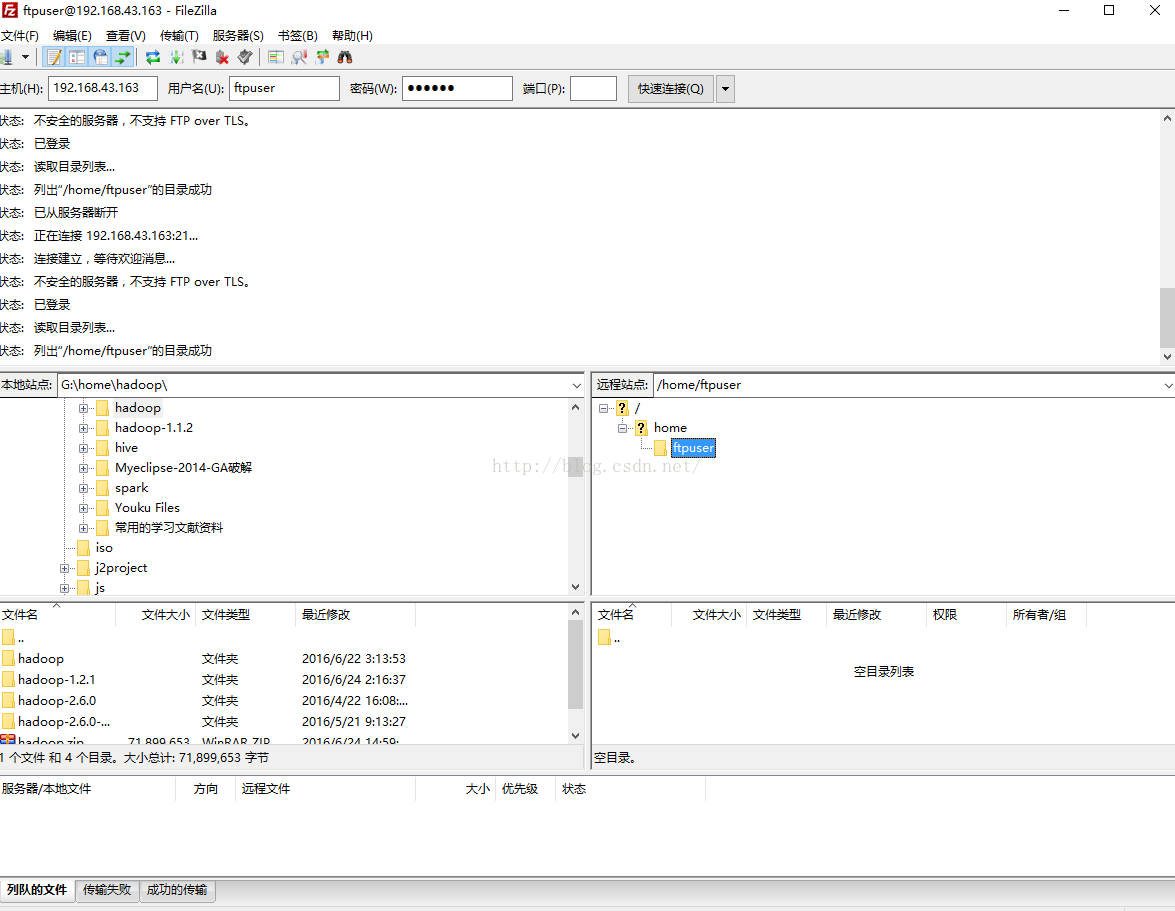Click the password input field
Screen dimensions: 1175x911
[x=457, y=88]
